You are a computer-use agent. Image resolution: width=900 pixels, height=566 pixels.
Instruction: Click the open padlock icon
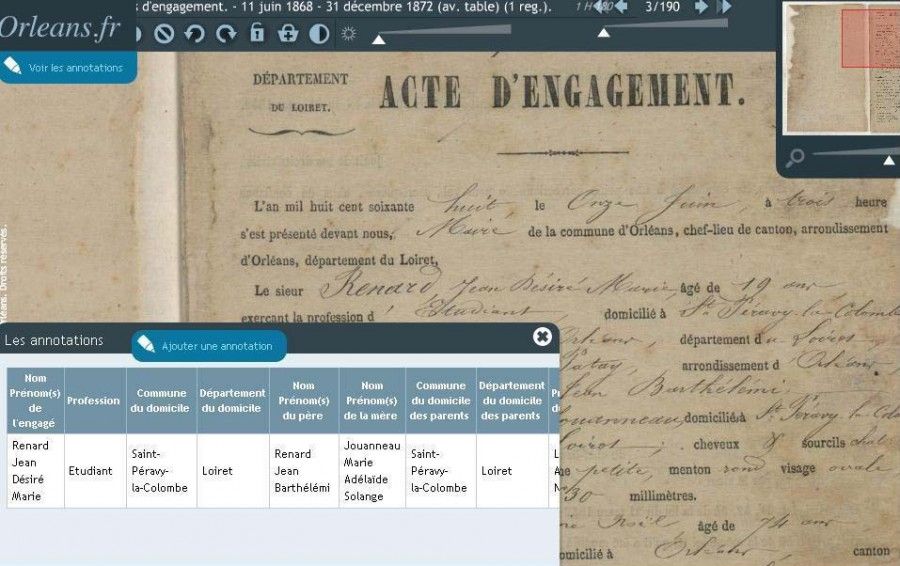(x=257, y=33)
